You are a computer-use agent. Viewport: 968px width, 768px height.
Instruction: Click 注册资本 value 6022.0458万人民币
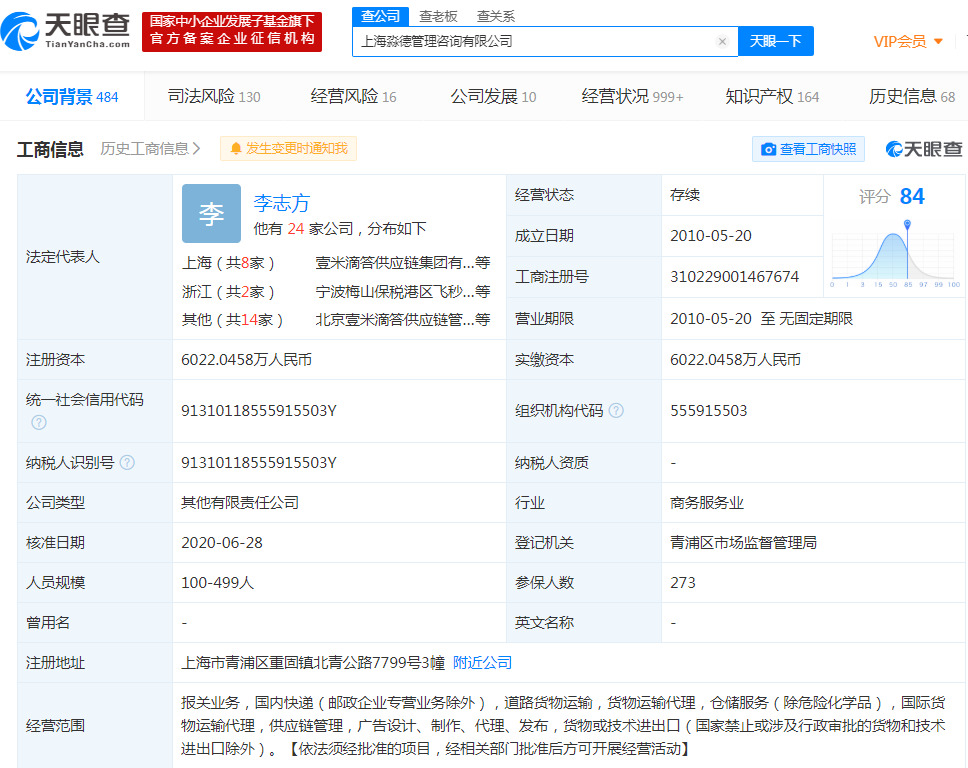tap(246, 360)
